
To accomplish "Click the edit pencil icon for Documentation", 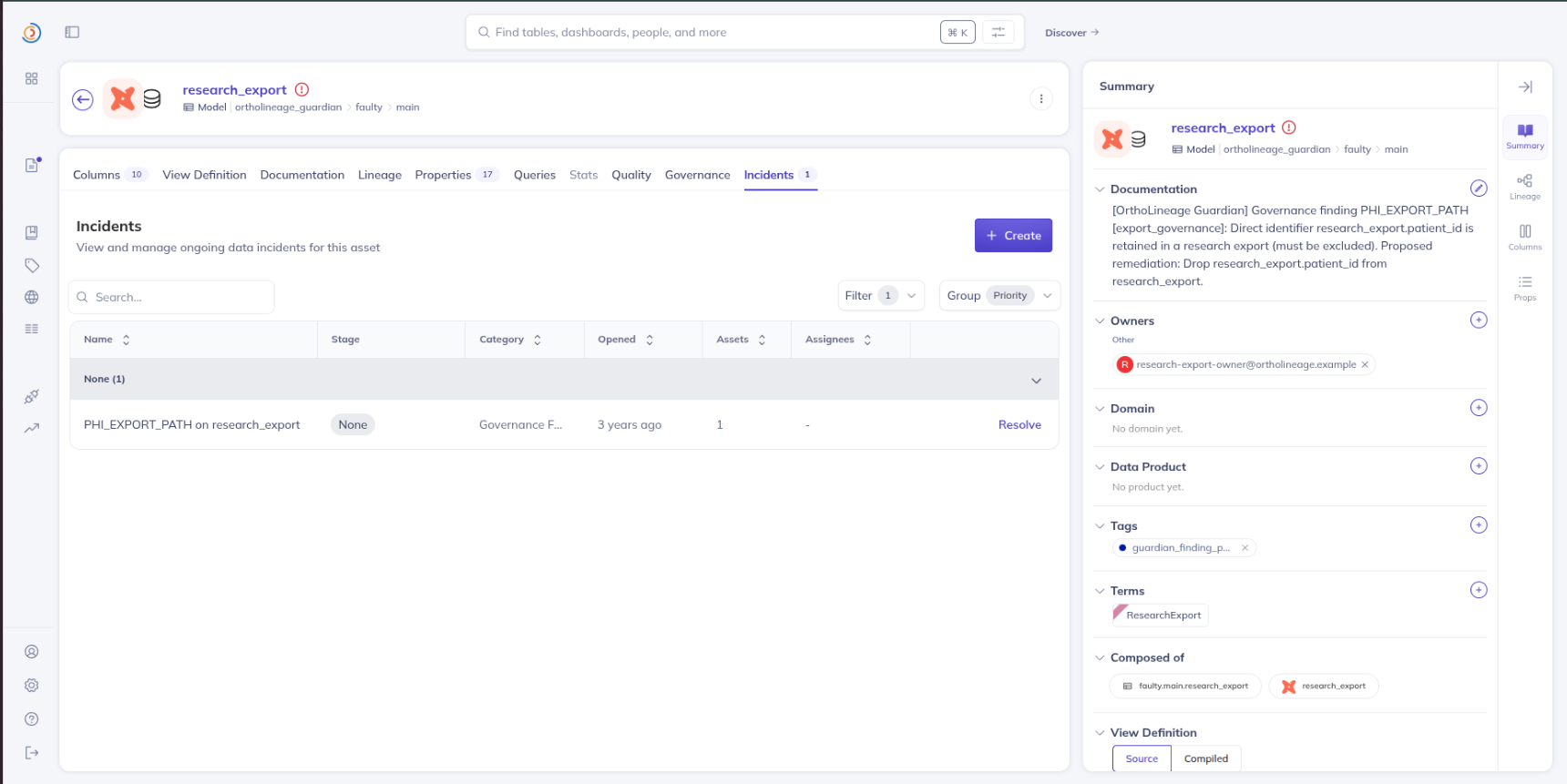I will pyautogui.click(x=1479, y=188).
